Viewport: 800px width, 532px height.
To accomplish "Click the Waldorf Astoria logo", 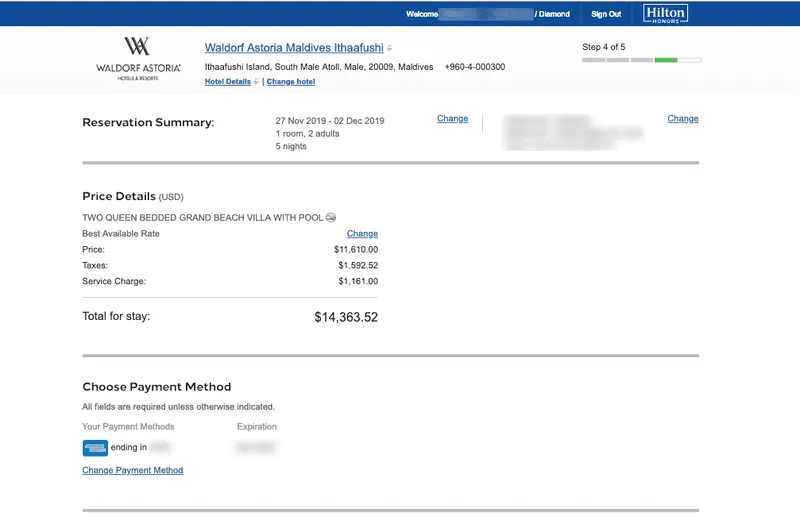I will click(138, 58).
